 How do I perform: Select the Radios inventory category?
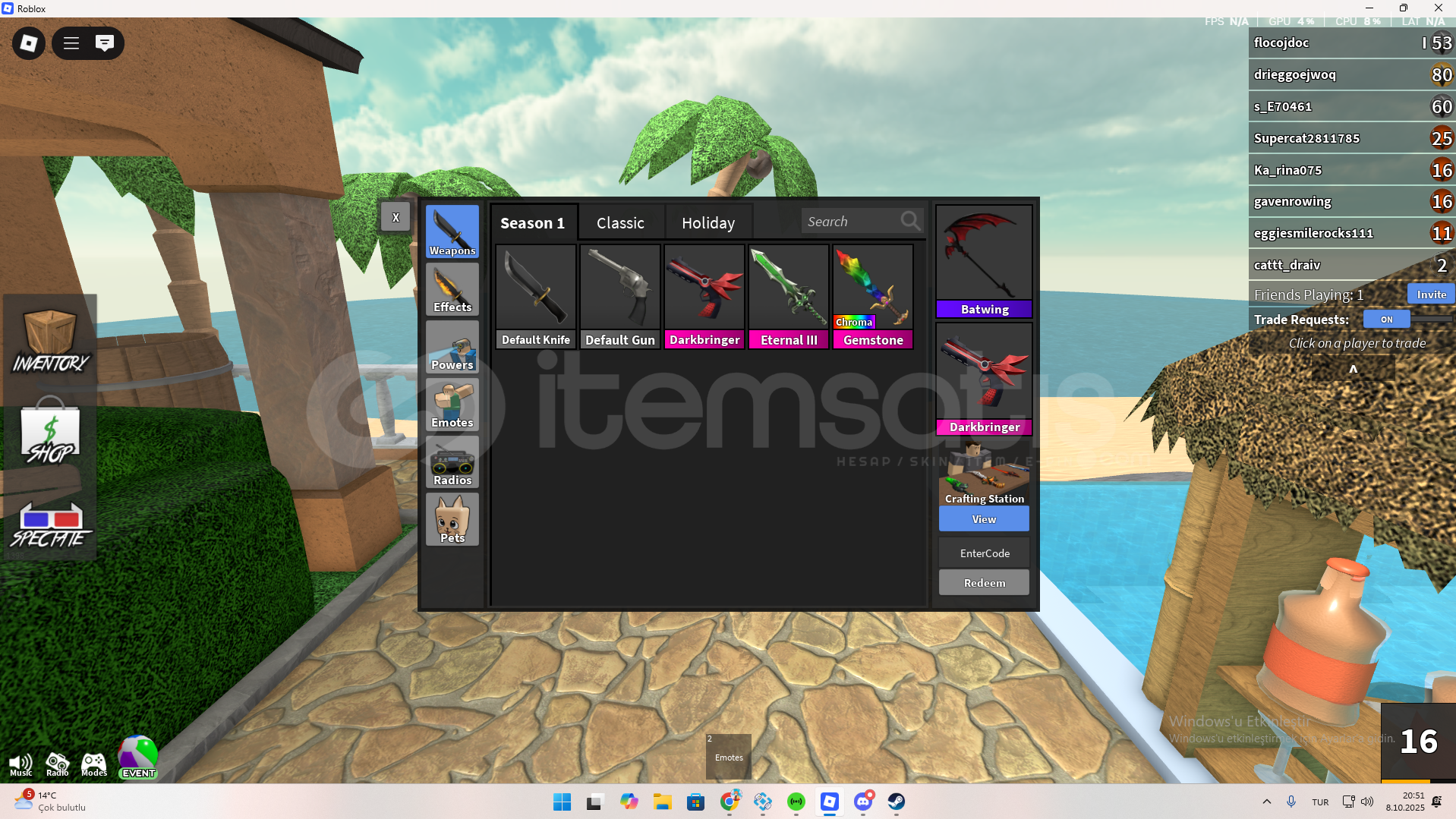(452, 462)
